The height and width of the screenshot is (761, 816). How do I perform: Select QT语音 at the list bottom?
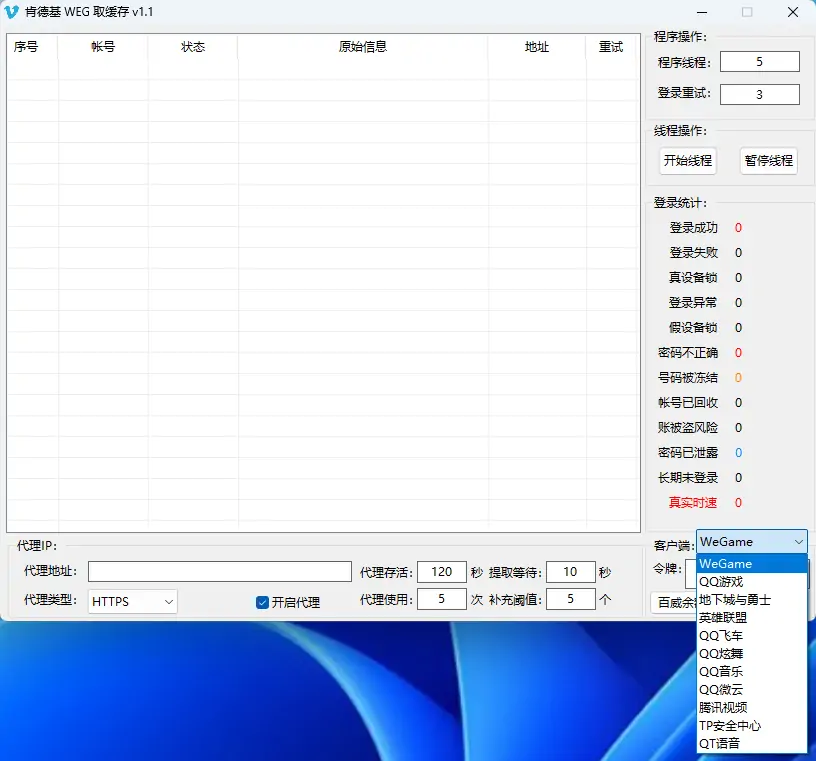(x=751, y=743)
